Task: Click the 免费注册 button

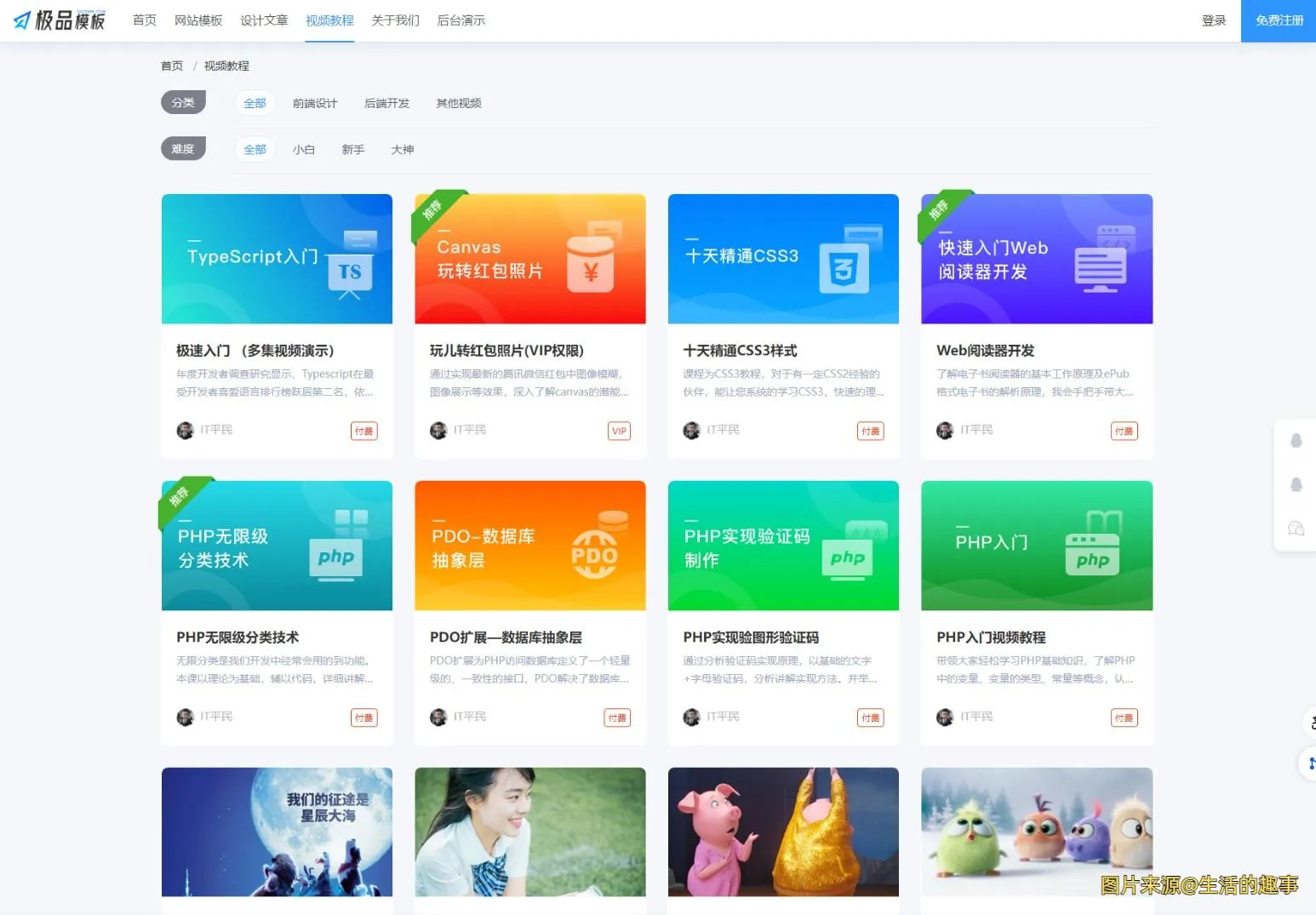Action: coord(1277,20)
